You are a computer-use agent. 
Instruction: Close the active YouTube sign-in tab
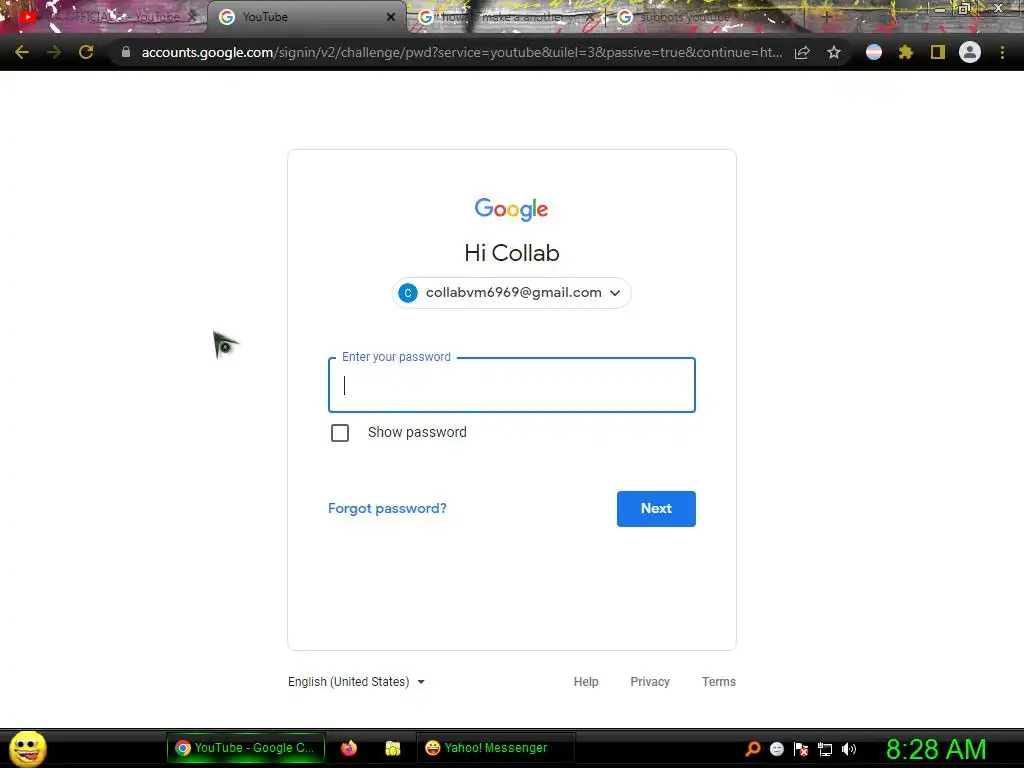pos(391,17)
